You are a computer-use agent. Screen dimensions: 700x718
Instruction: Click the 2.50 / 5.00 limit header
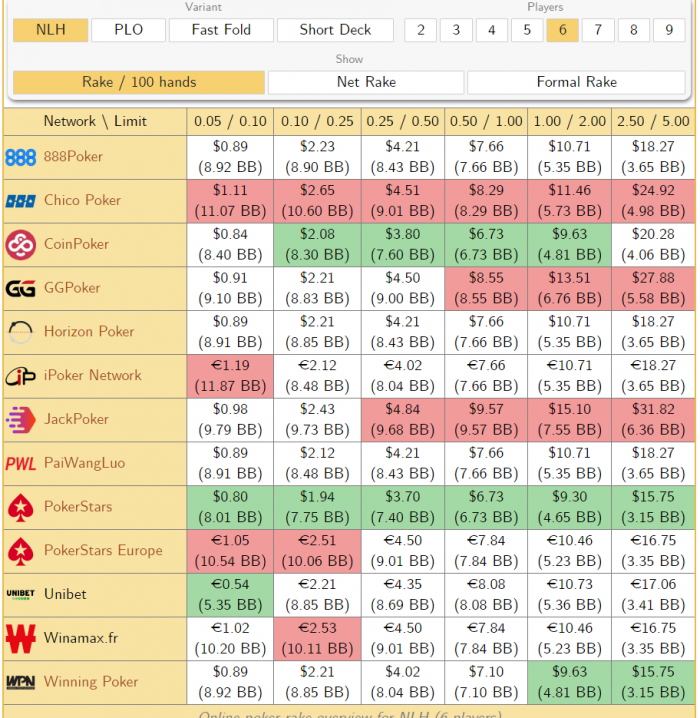pyautogui.click(x=653, y=122)
